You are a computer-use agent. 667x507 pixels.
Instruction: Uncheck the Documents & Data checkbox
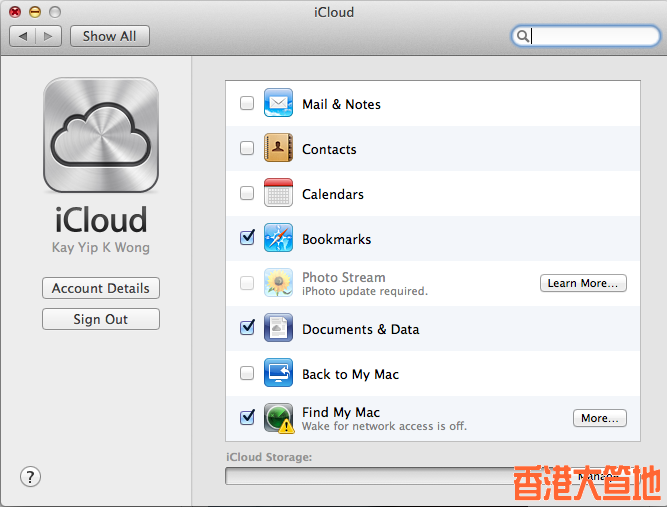point(247,328)
